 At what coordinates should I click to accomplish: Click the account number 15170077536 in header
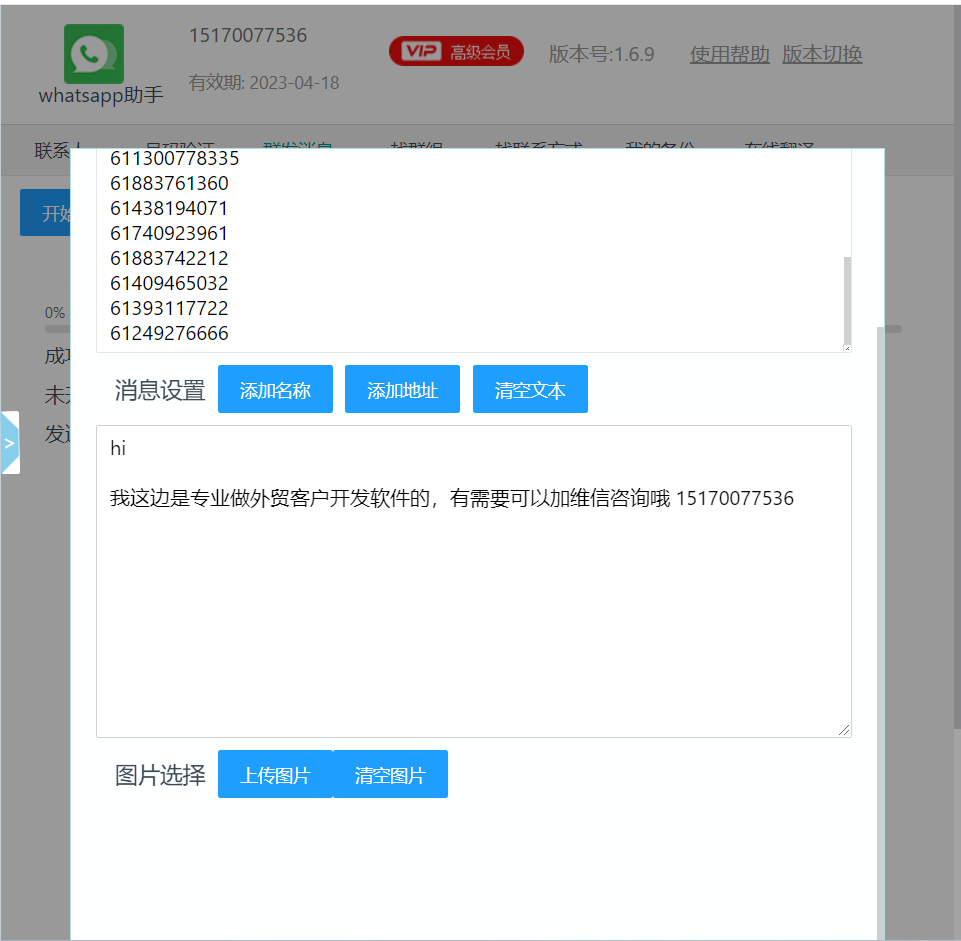(x=248, y=36)
